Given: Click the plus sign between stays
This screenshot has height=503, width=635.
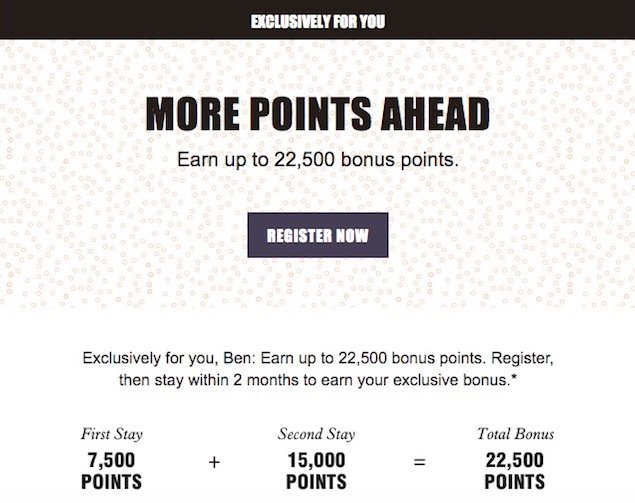Looking at the screenshot, I should (214, 462).
